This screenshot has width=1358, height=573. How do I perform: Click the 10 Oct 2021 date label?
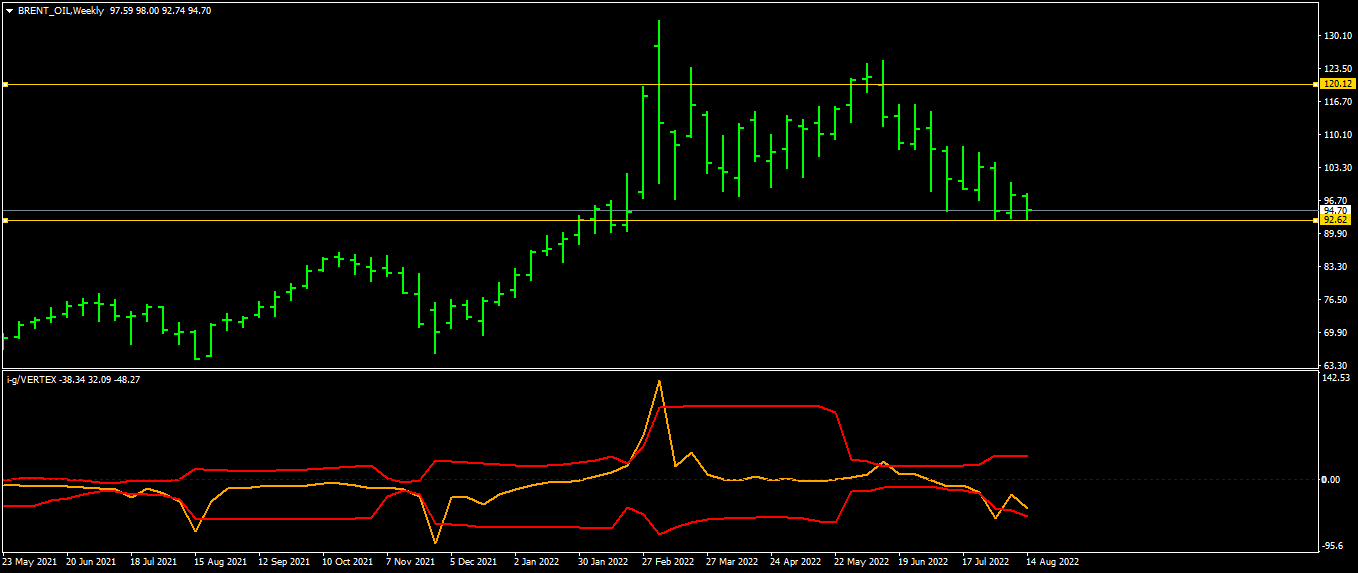[x=348, y=562]
